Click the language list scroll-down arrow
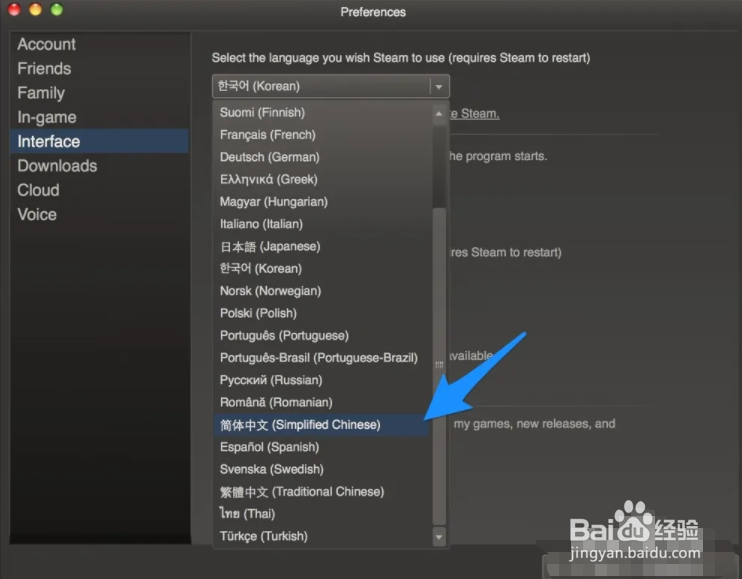This screenshot has height=579, width=742. coord(439,537)
